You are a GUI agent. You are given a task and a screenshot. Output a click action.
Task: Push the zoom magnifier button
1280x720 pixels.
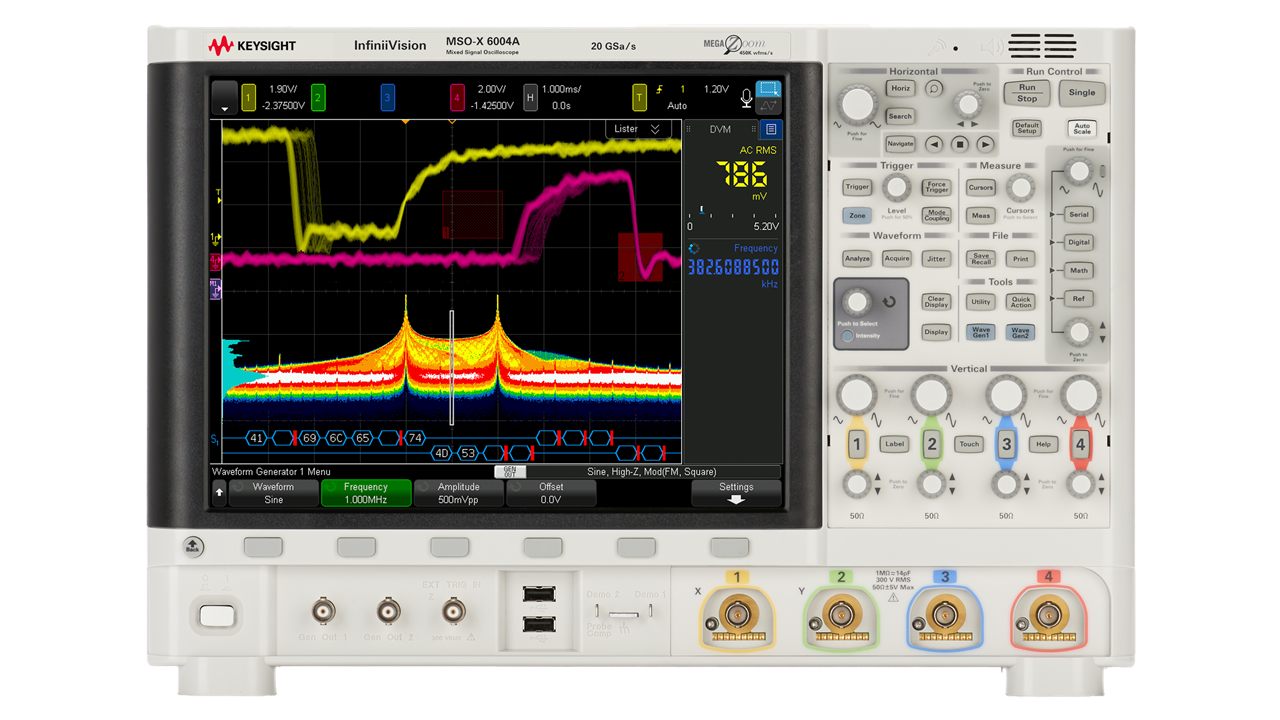(x=933, y=88)
